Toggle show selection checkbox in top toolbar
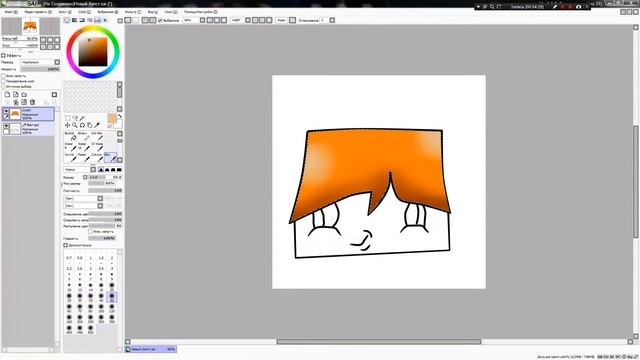This screenshot has height=360, width=640. click(x=160, y=20)
